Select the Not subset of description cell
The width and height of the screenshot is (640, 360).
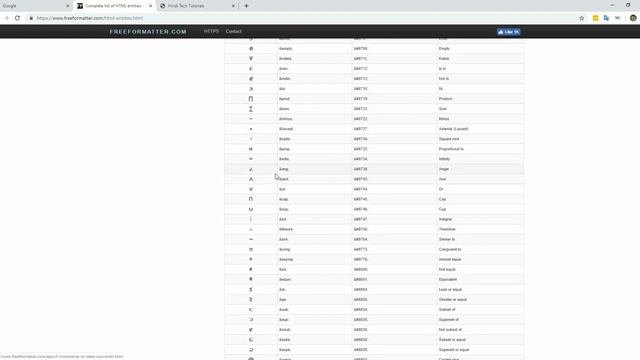[480, 330]
